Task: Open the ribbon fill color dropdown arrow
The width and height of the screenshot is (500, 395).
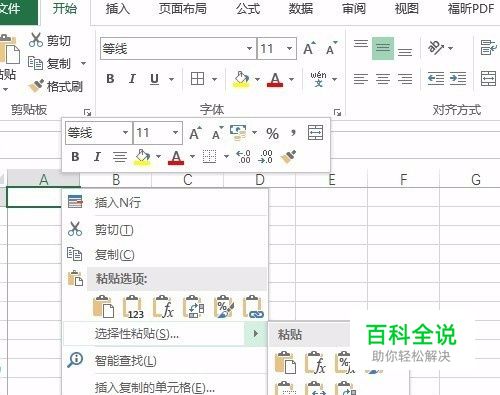Action: [x=257, y=79]
